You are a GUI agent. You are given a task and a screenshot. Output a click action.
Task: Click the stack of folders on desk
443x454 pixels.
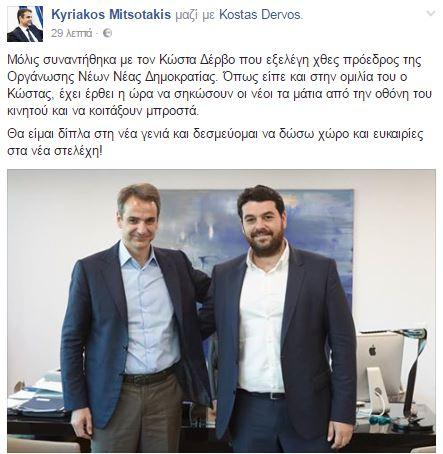[x=38, y=398]
